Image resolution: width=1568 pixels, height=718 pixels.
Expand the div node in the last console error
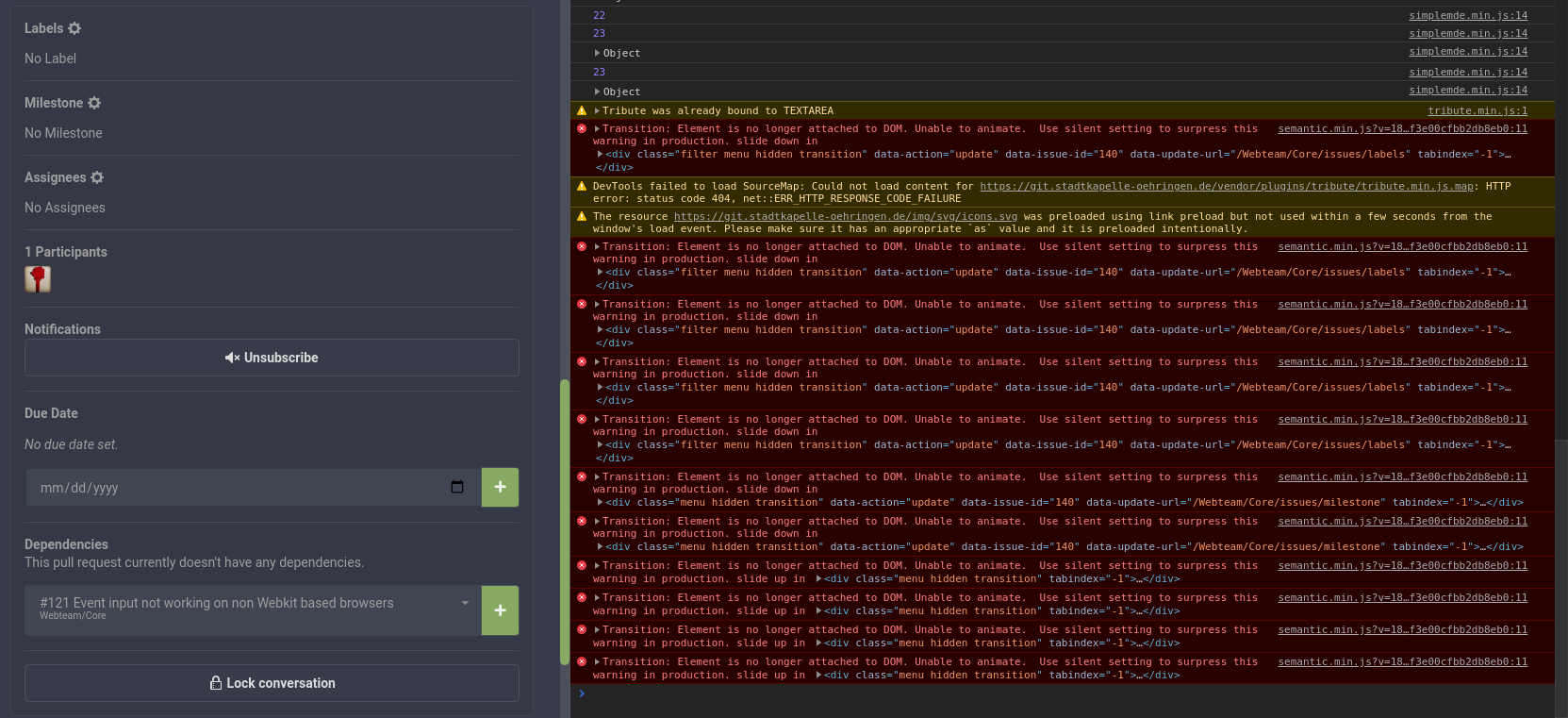819,675
